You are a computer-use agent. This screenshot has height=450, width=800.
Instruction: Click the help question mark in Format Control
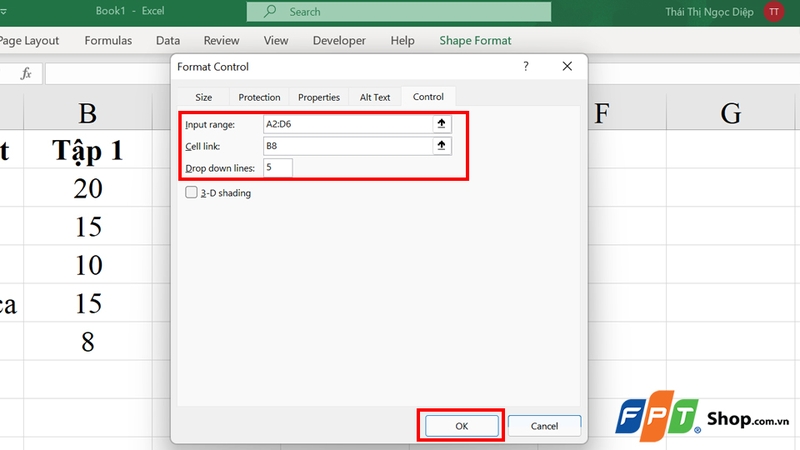tap(526, 66)
